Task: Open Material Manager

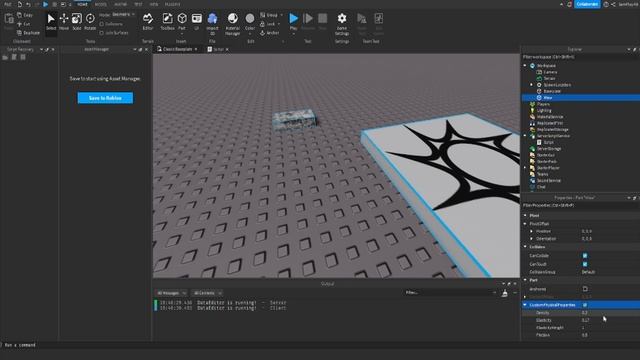Action: point(233,24)
